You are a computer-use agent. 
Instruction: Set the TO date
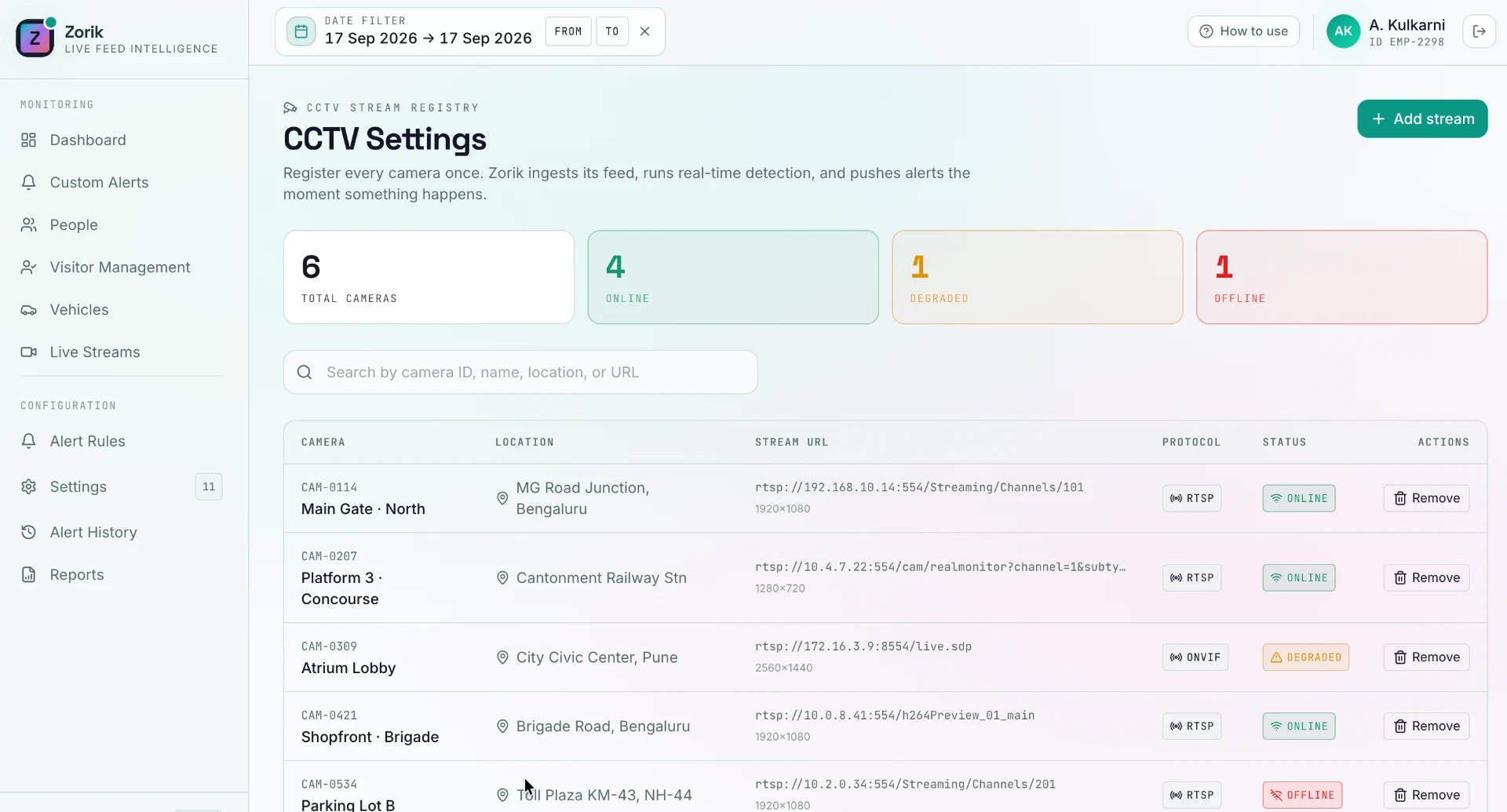point(612,31)
